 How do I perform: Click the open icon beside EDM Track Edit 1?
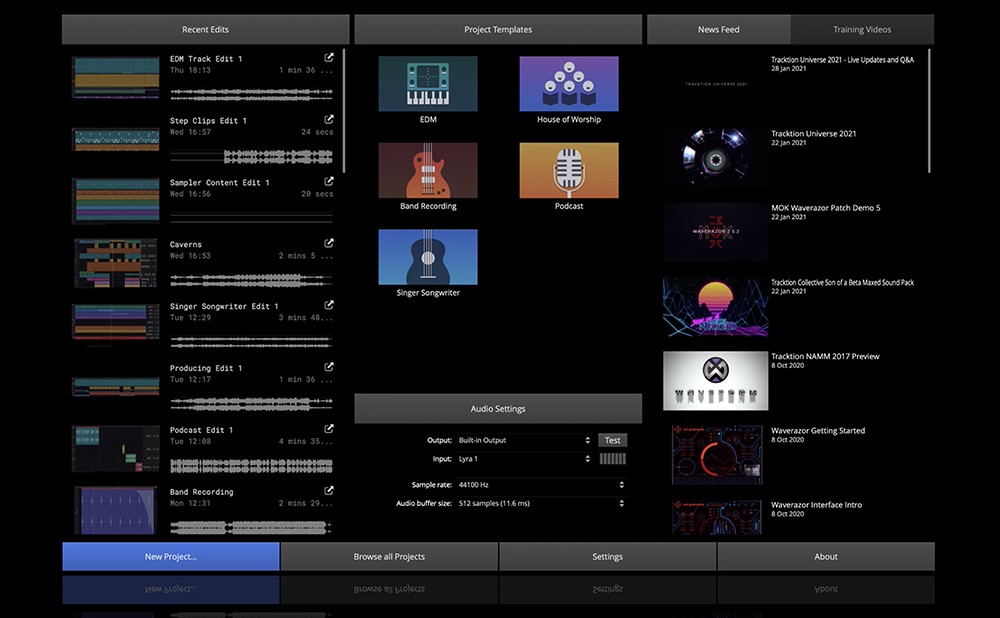329,58
